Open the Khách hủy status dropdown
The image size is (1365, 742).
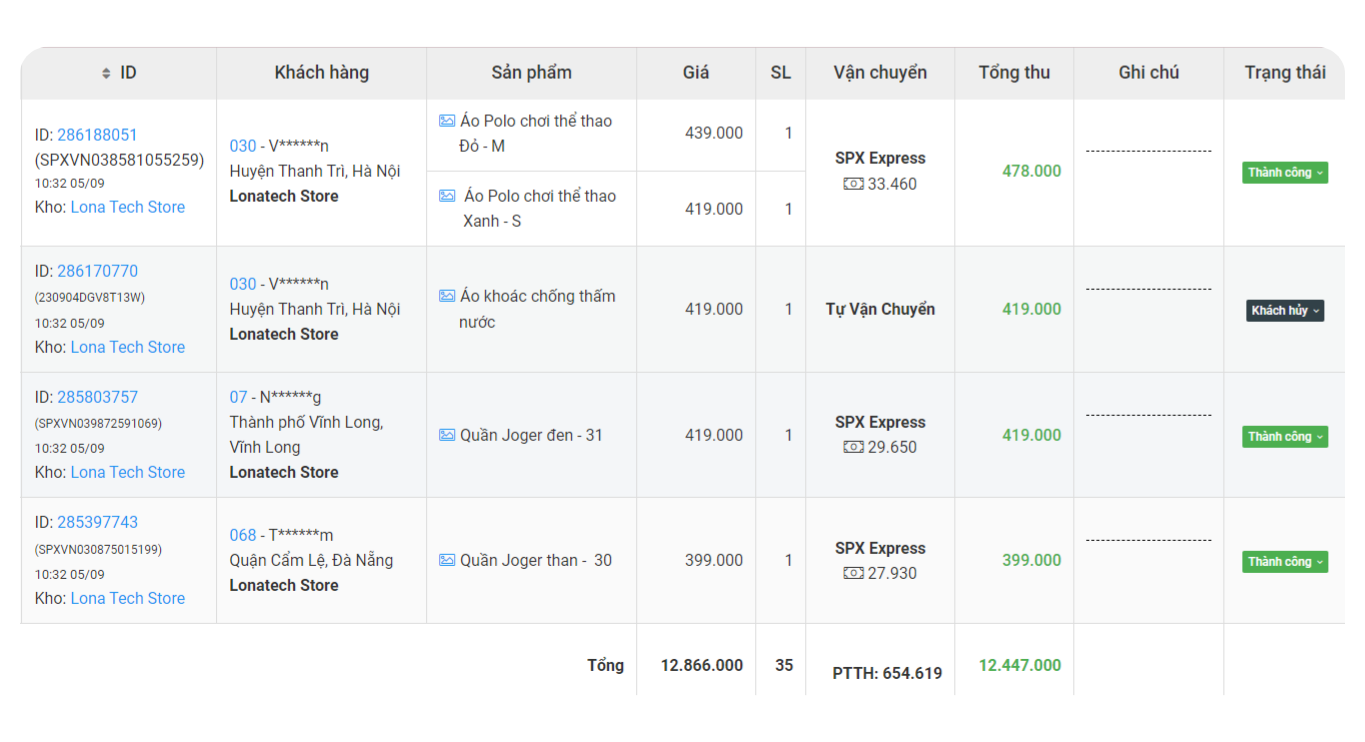click(1285, 311)
